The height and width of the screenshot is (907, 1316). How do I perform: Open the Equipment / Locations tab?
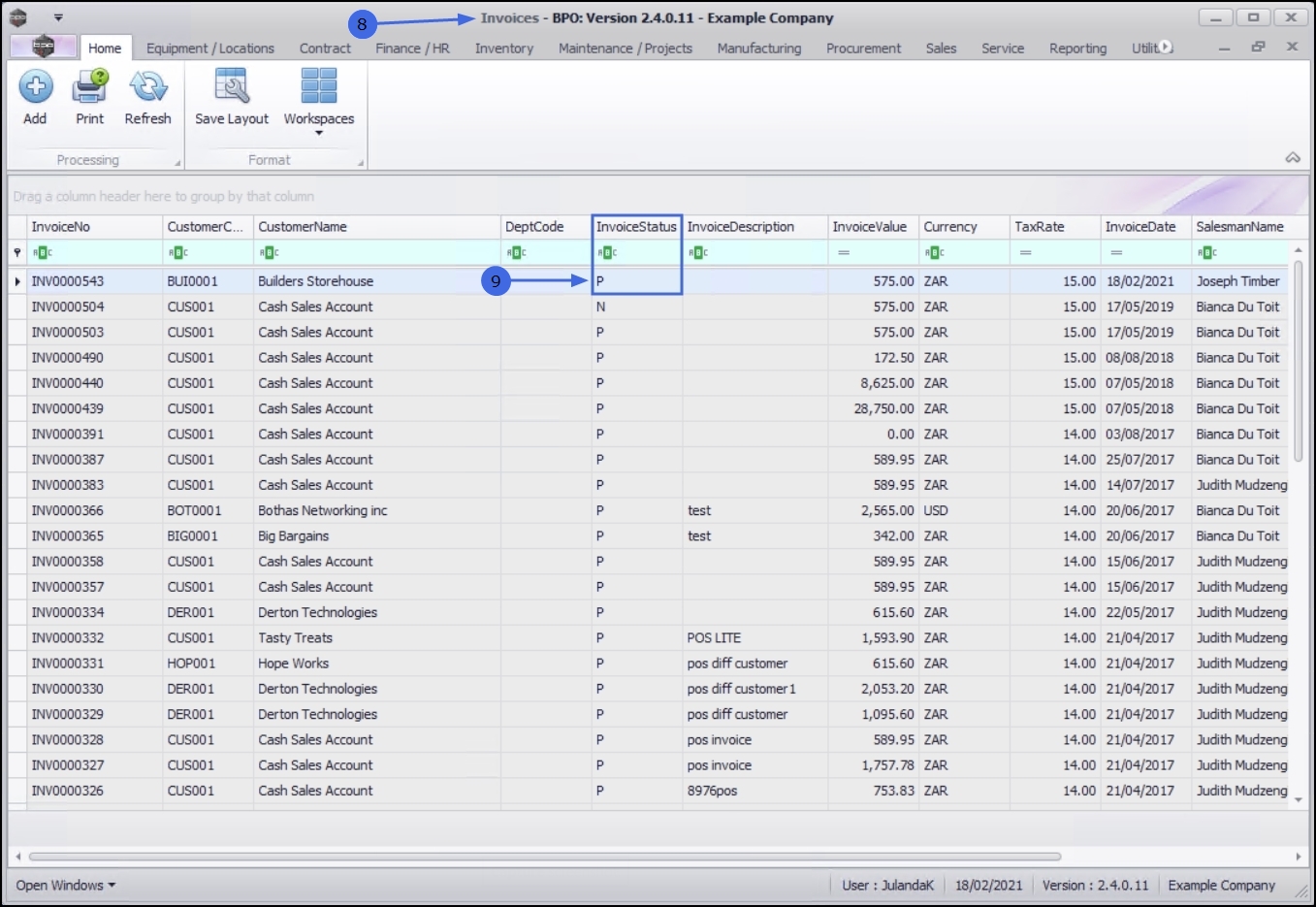210,48
